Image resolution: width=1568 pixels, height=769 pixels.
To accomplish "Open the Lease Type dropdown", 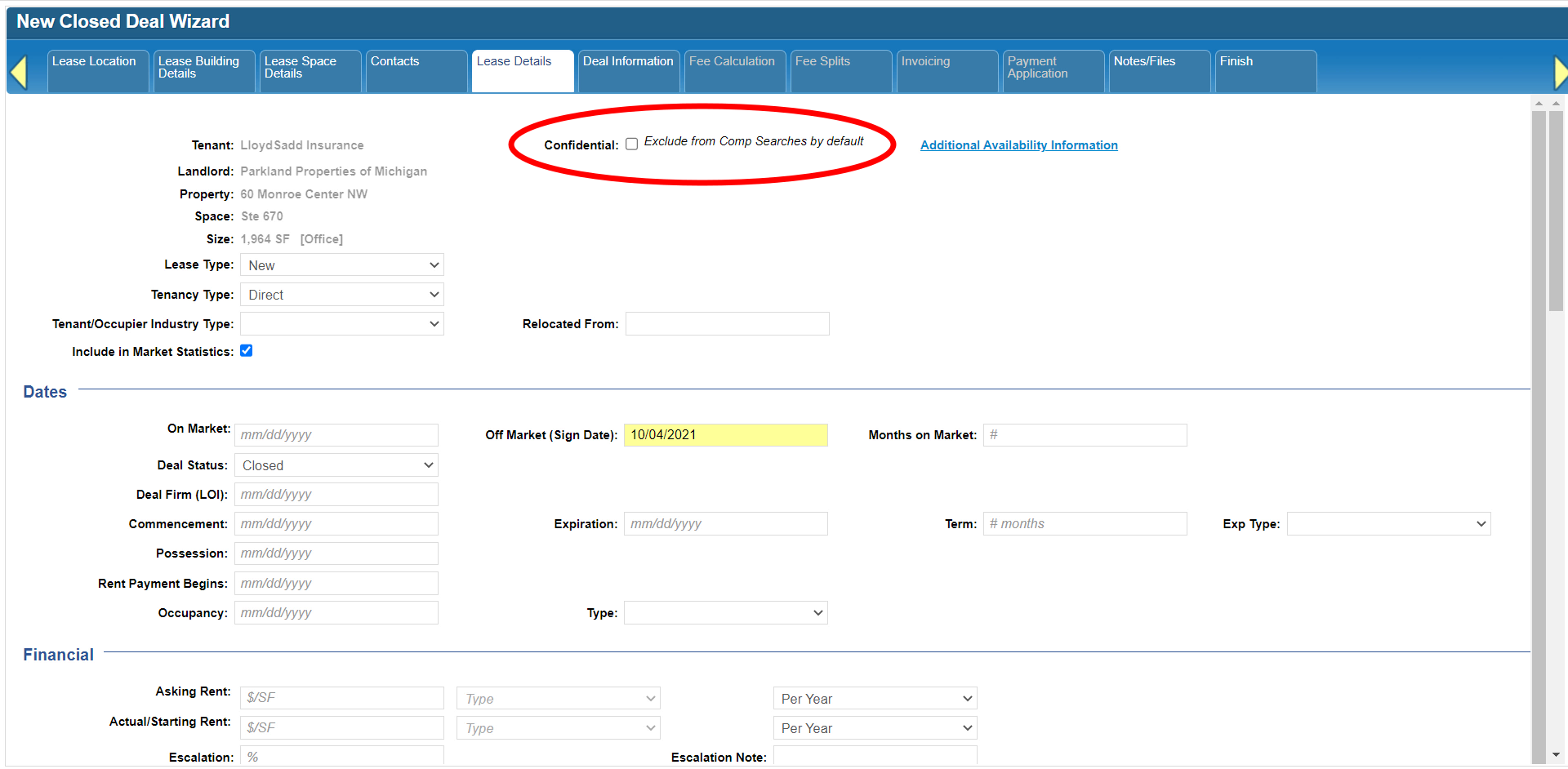I will pyautogui.click(x=341, y=265).
